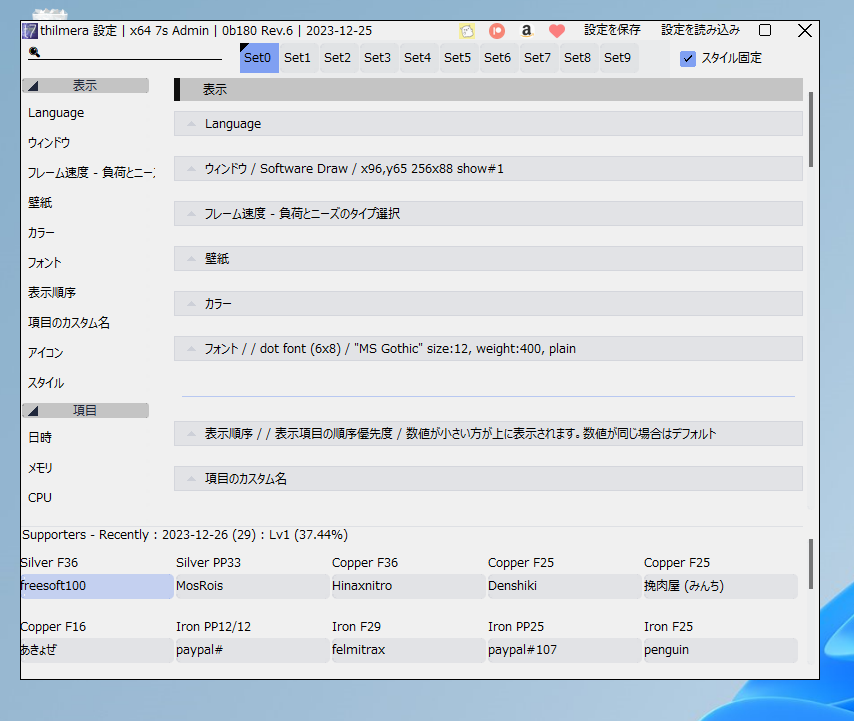Click supporter paypal#107
Image resolution: width=854 pixels, height=721 pixels.
pyautogui.click(x=564, y=650)
